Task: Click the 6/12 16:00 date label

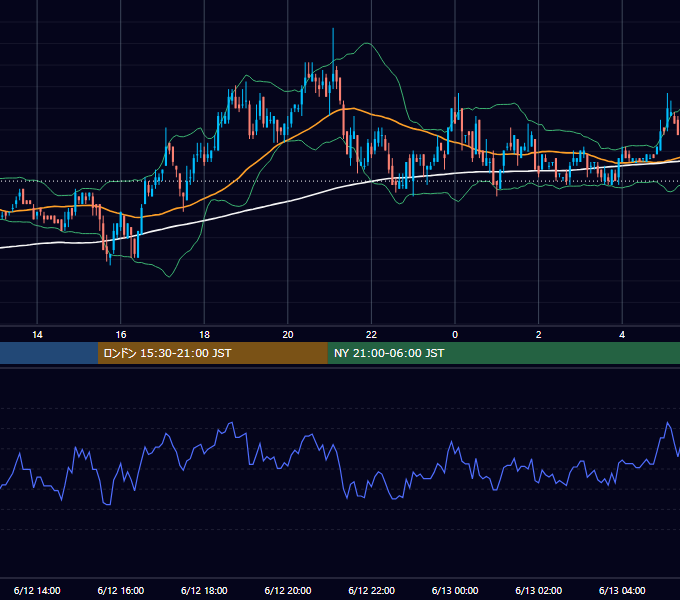Action: 121,590
